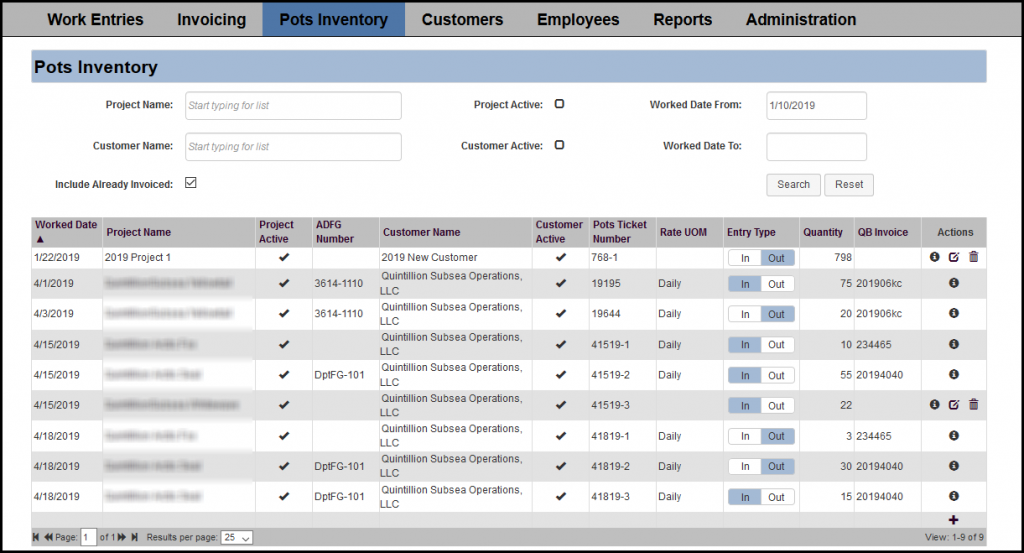Image resolution: width=1024 pixels, height=553 pixels.
Task: Open info icon for ticket 41519-2
Action: 954,375
